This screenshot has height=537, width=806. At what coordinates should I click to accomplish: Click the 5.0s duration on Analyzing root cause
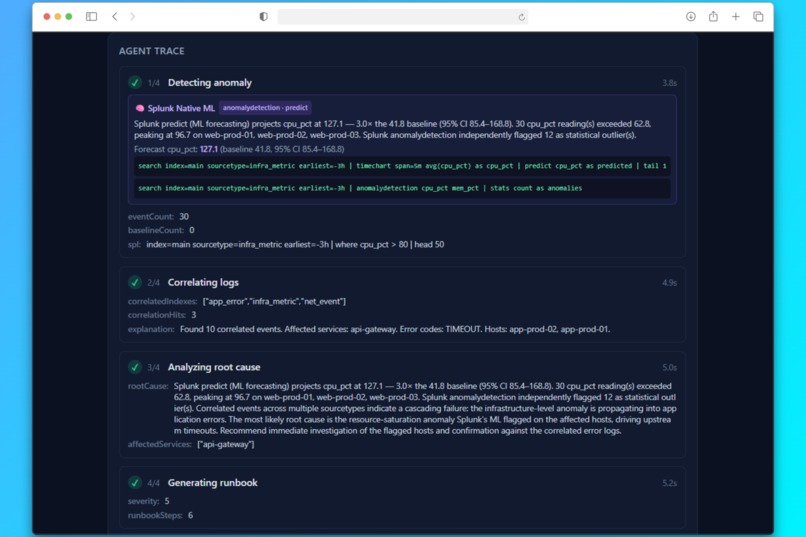(669, 367)
